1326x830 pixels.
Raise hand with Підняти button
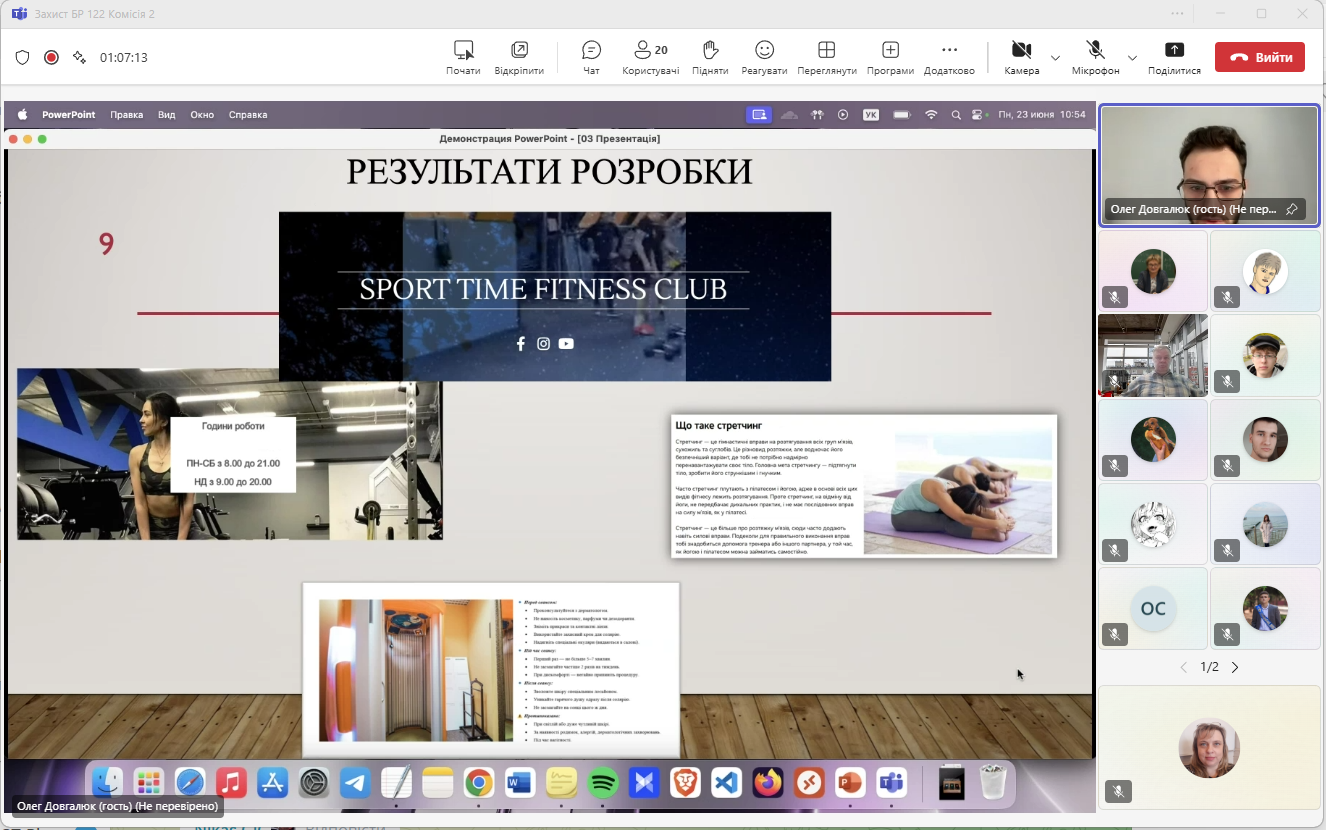(x=710, y=57)
